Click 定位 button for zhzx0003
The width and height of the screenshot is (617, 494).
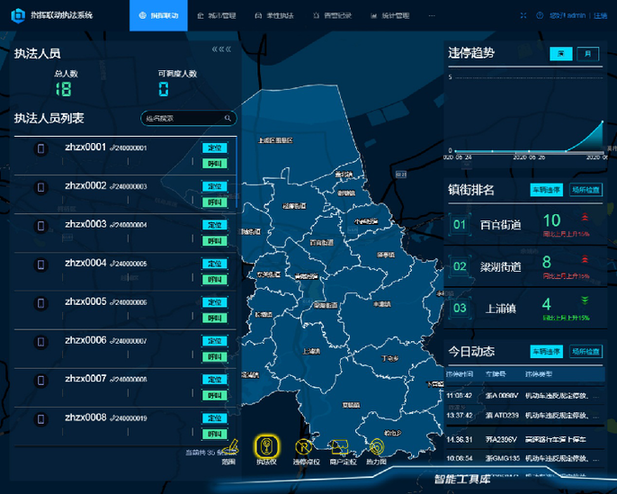click(215, 225)
